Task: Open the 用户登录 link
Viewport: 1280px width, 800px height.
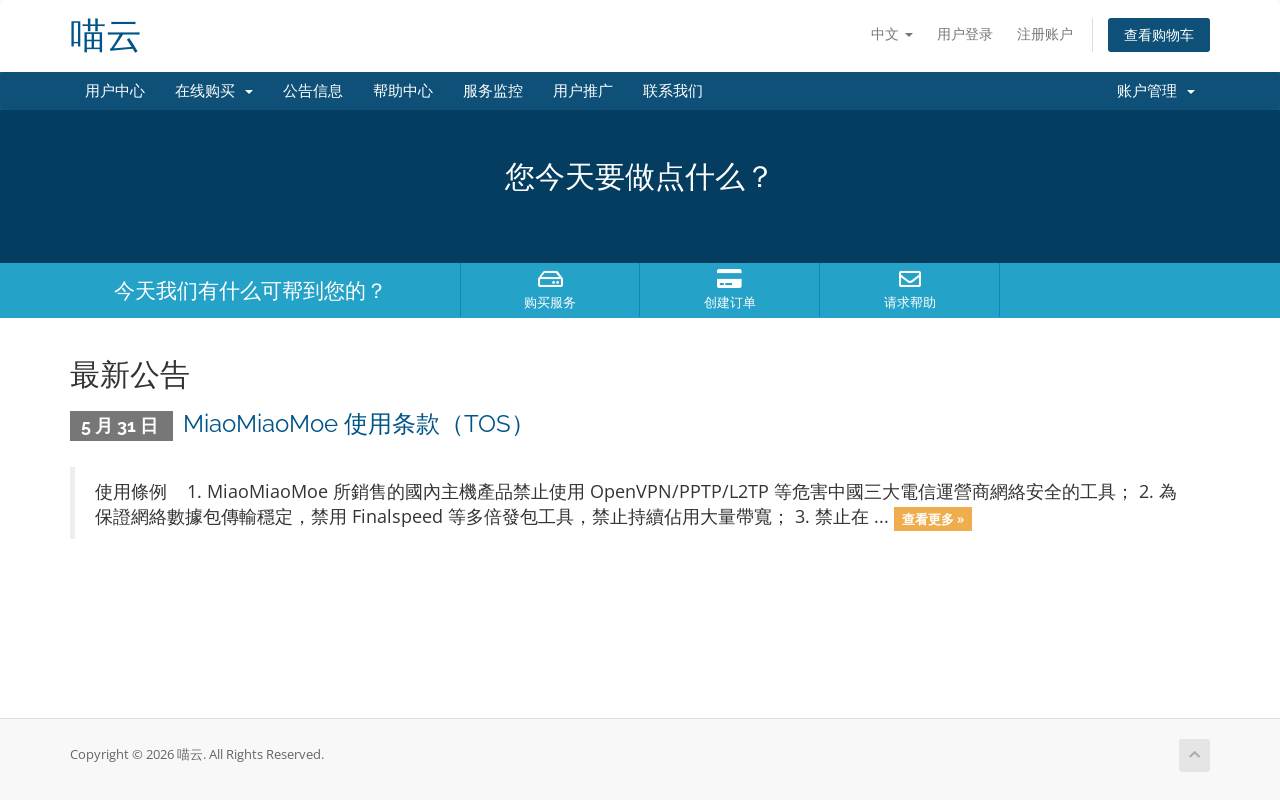Action: pyautogui.click(x=965, y=34)
